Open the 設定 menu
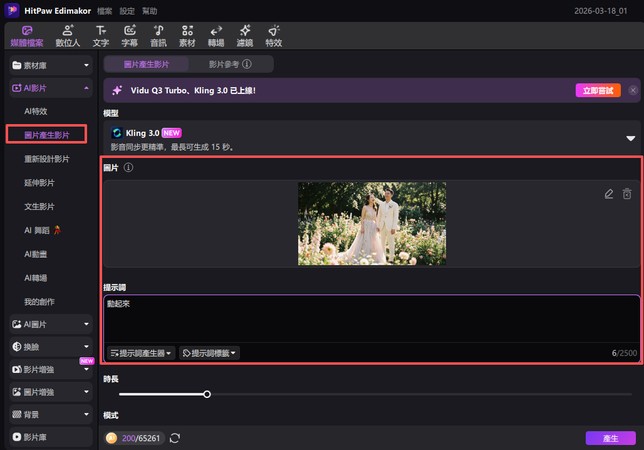Screen dimensions: 644x450 pyautogui.click(x=127, y=11)
